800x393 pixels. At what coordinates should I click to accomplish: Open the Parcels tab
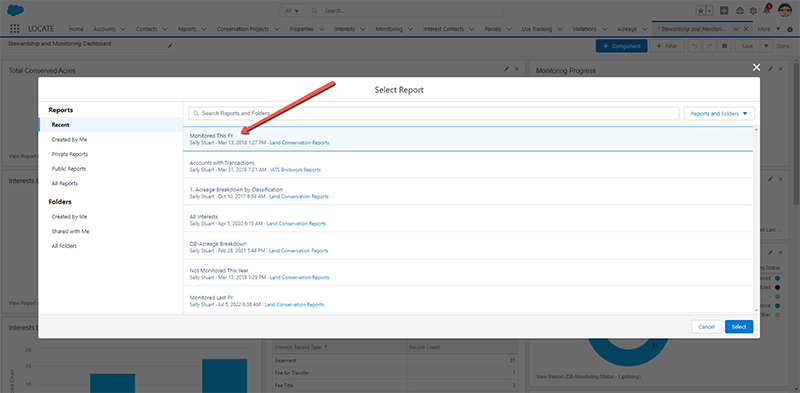tap(493, 29)
